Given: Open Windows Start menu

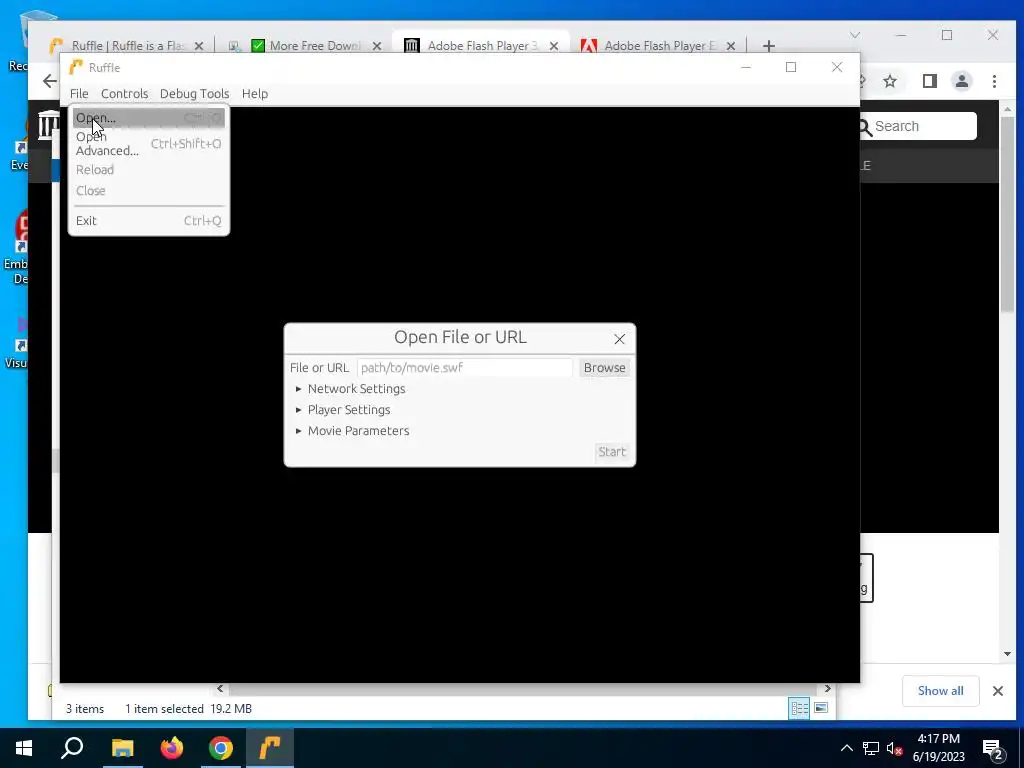Looking at the screenshot, I should (24, 748).
